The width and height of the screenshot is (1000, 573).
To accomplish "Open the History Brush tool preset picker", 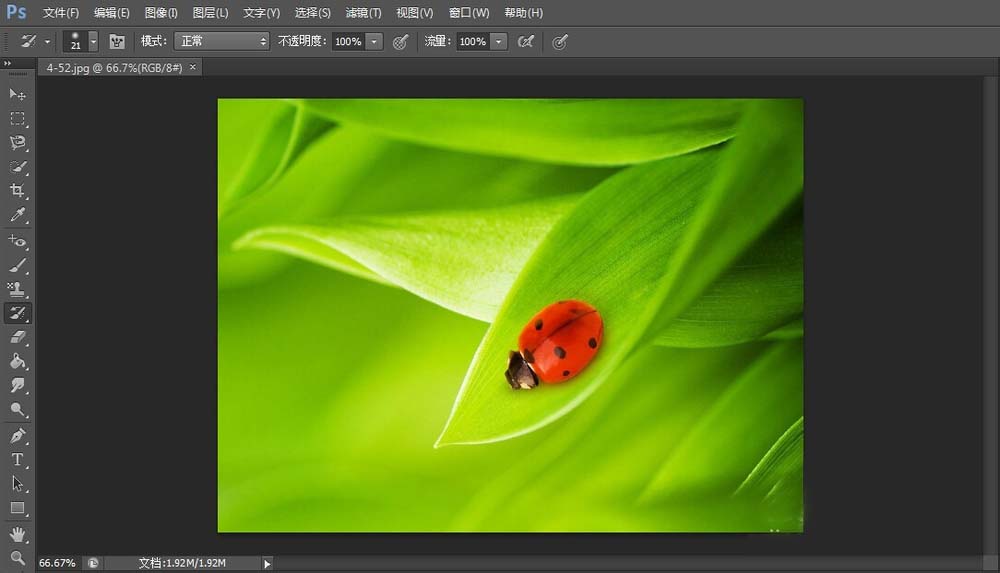I will click(x=29, y=41).
